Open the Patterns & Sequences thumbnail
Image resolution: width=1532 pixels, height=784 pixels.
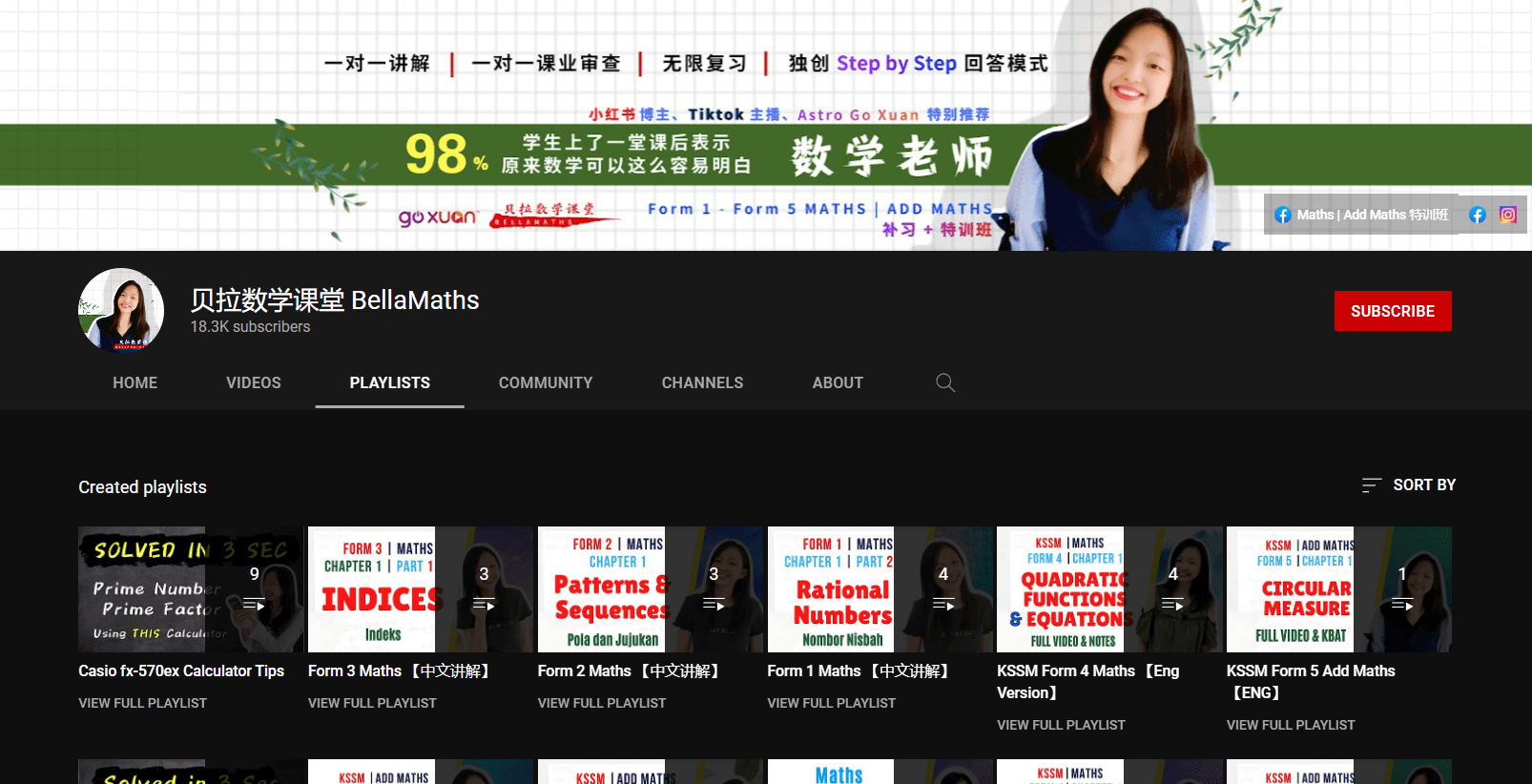(x=651, y=589)
